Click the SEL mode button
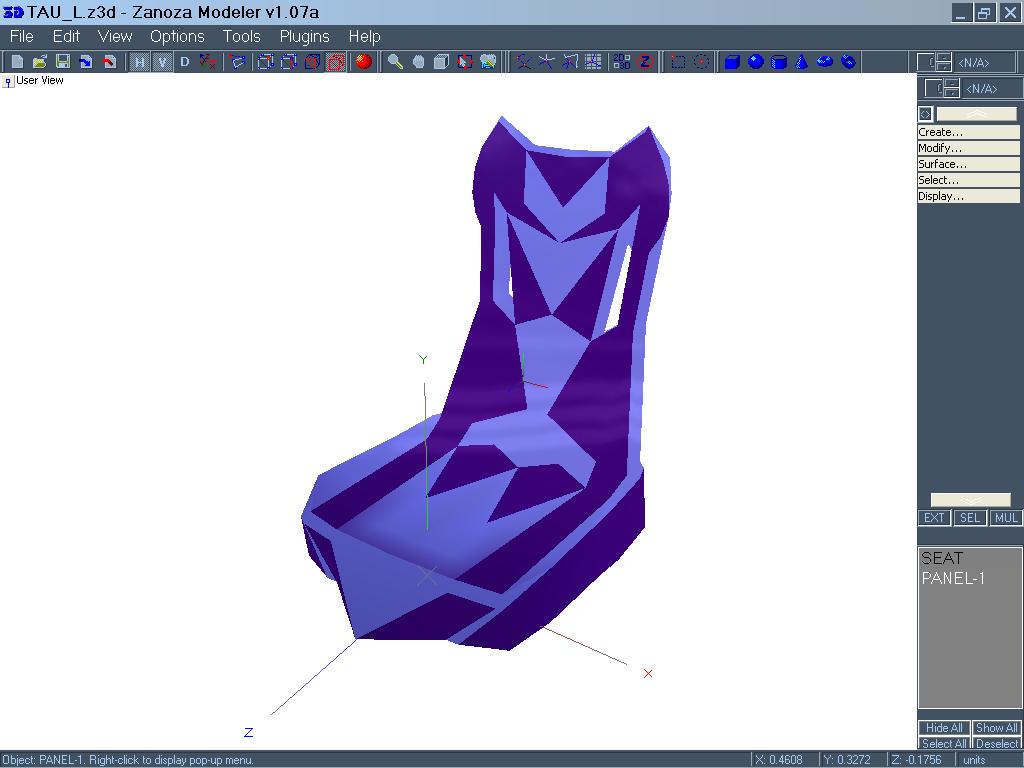 (x=969, y=518)
